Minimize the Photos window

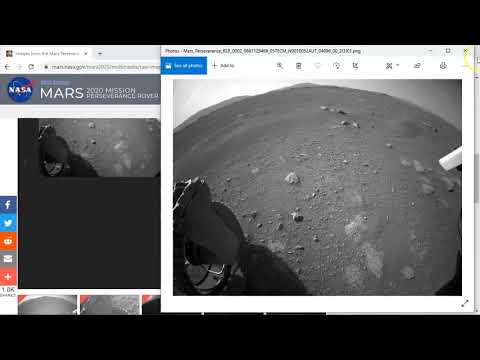coord(430,51)
